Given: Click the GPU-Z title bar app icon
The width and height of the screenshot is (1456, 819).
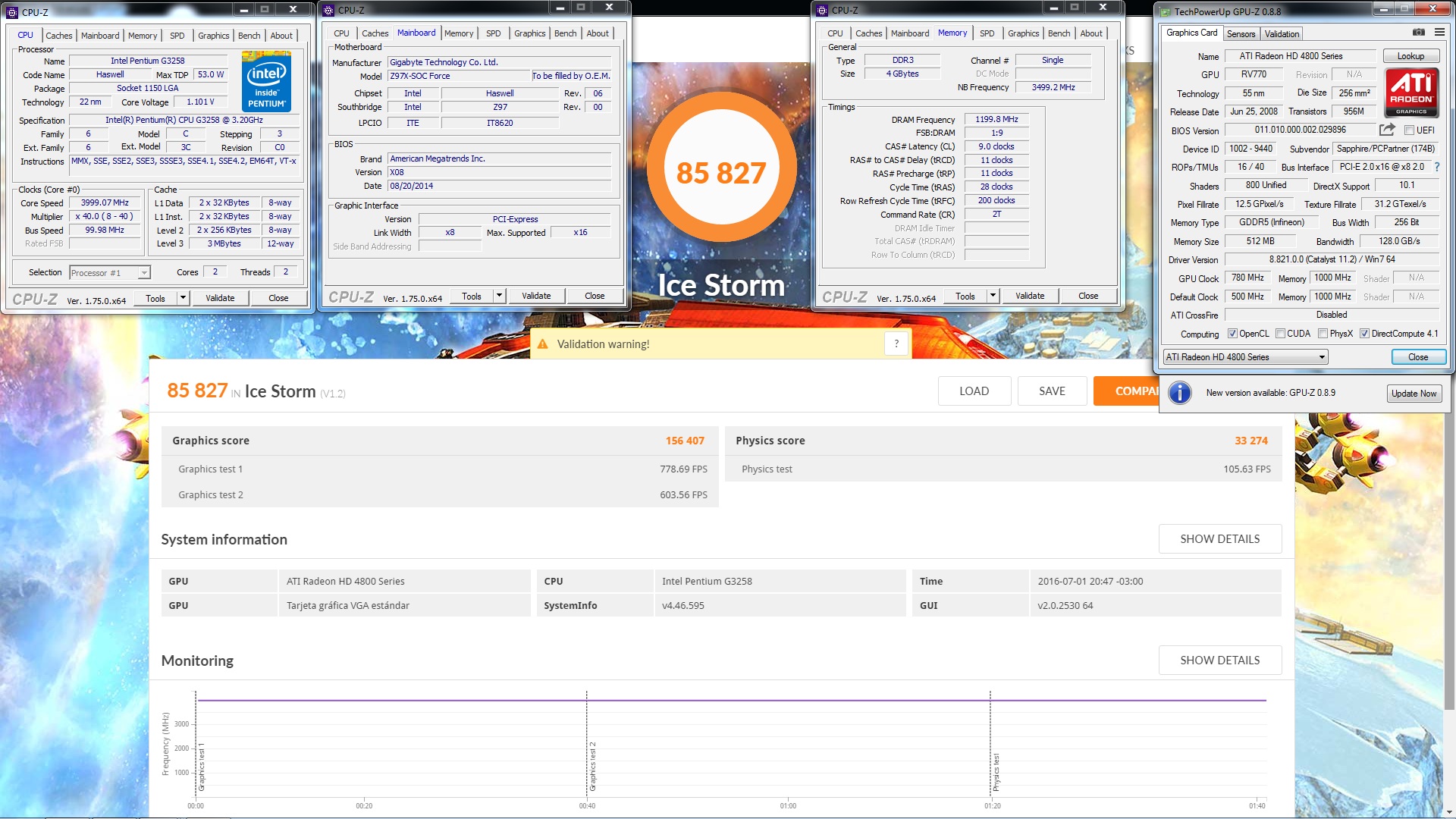Looking at the screenshot, I should pos(1164,11).
